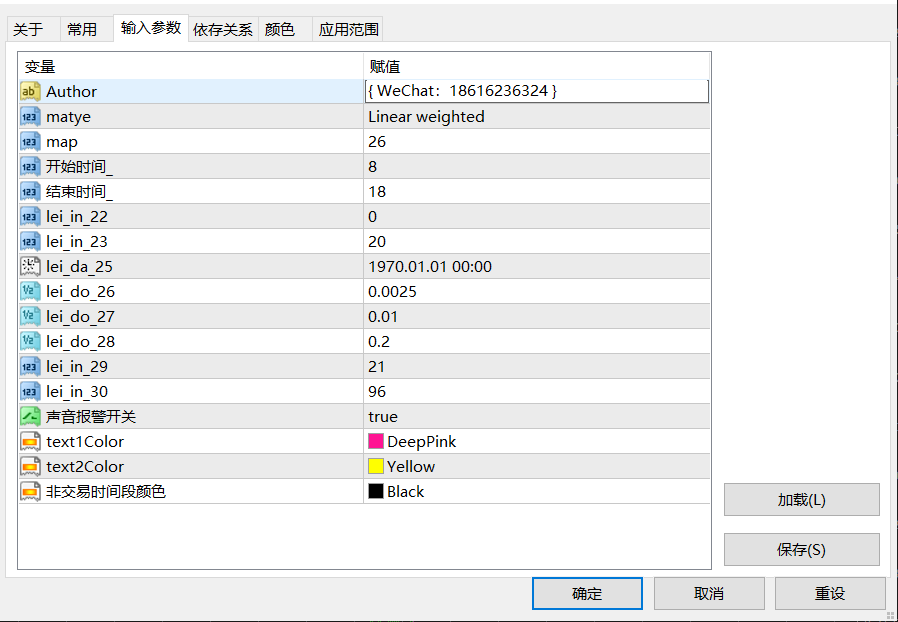
Task: Go to the 应用范围 tab
Action: pos(348,29)
